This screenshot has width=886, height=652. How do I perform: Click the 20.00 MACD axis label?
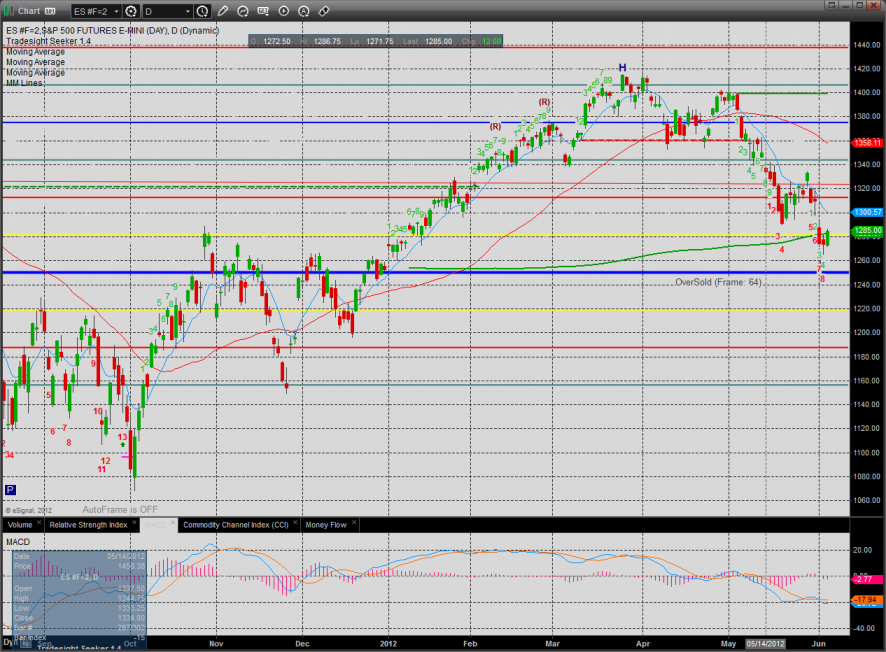[862, 550]
